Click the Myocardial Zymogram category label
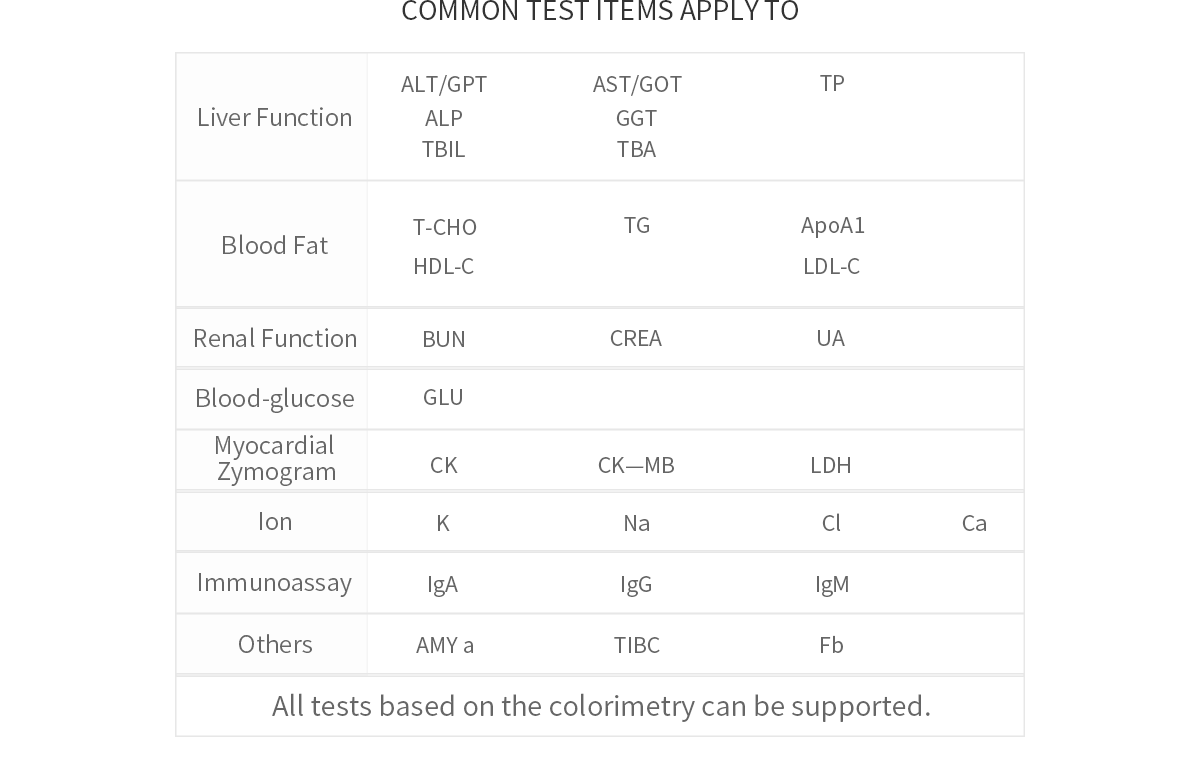The image size is (1200, 772). pyautogui.click(x=275, y=458)
